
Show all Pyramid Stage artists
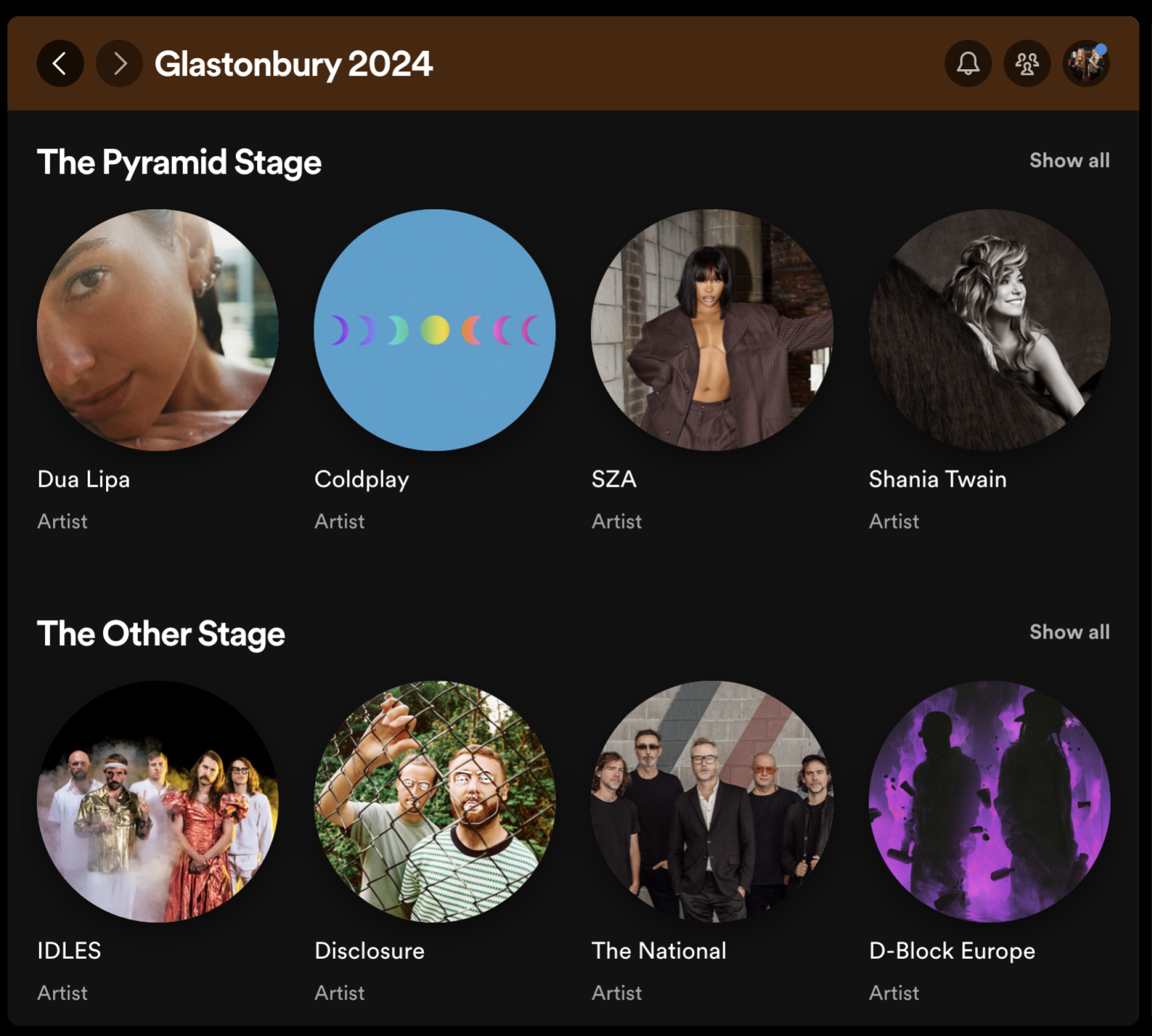point(1070,160)
